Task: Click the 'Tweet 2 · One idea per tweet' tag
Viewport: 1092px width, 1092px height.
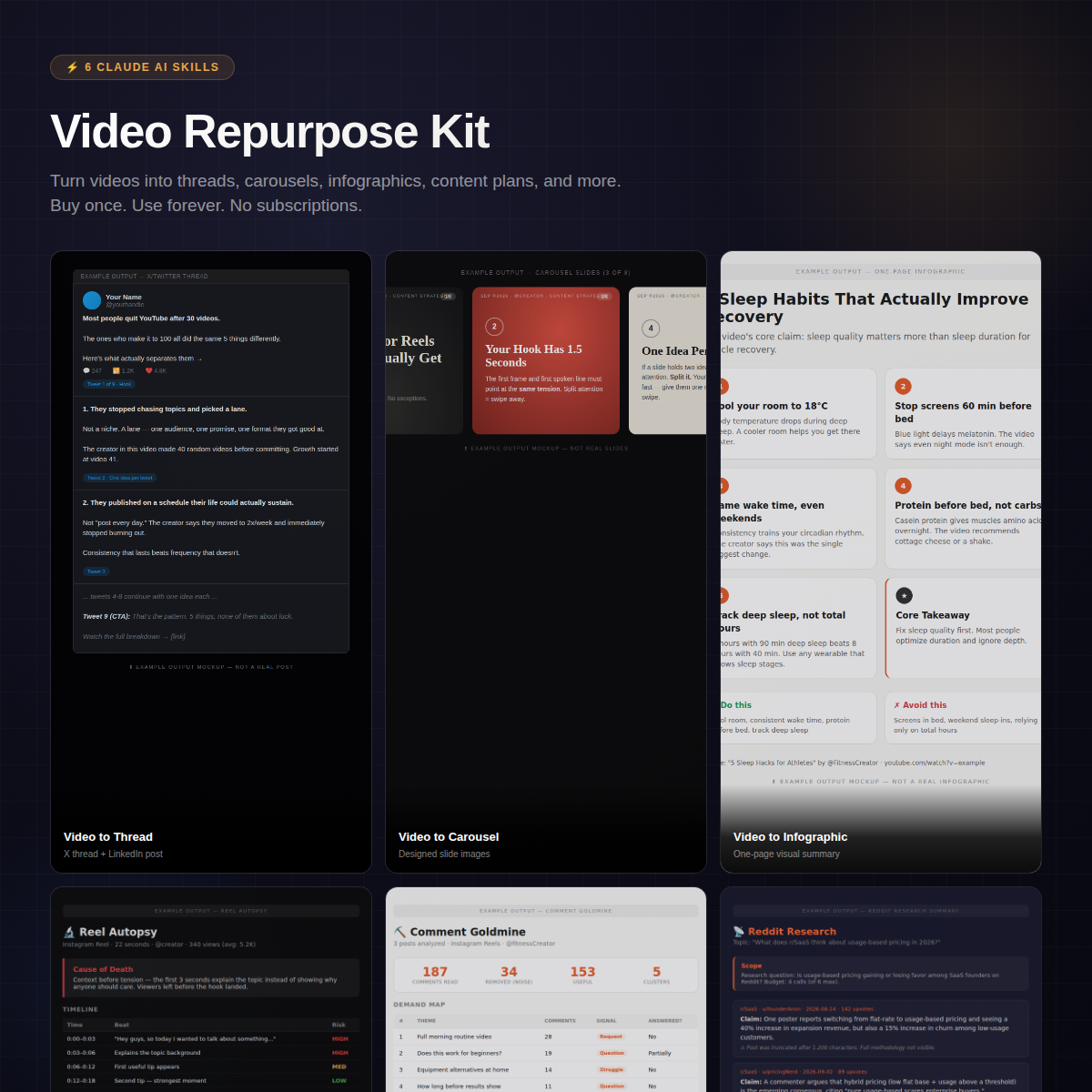Action: pyautogui.click(x=120, y=478)
